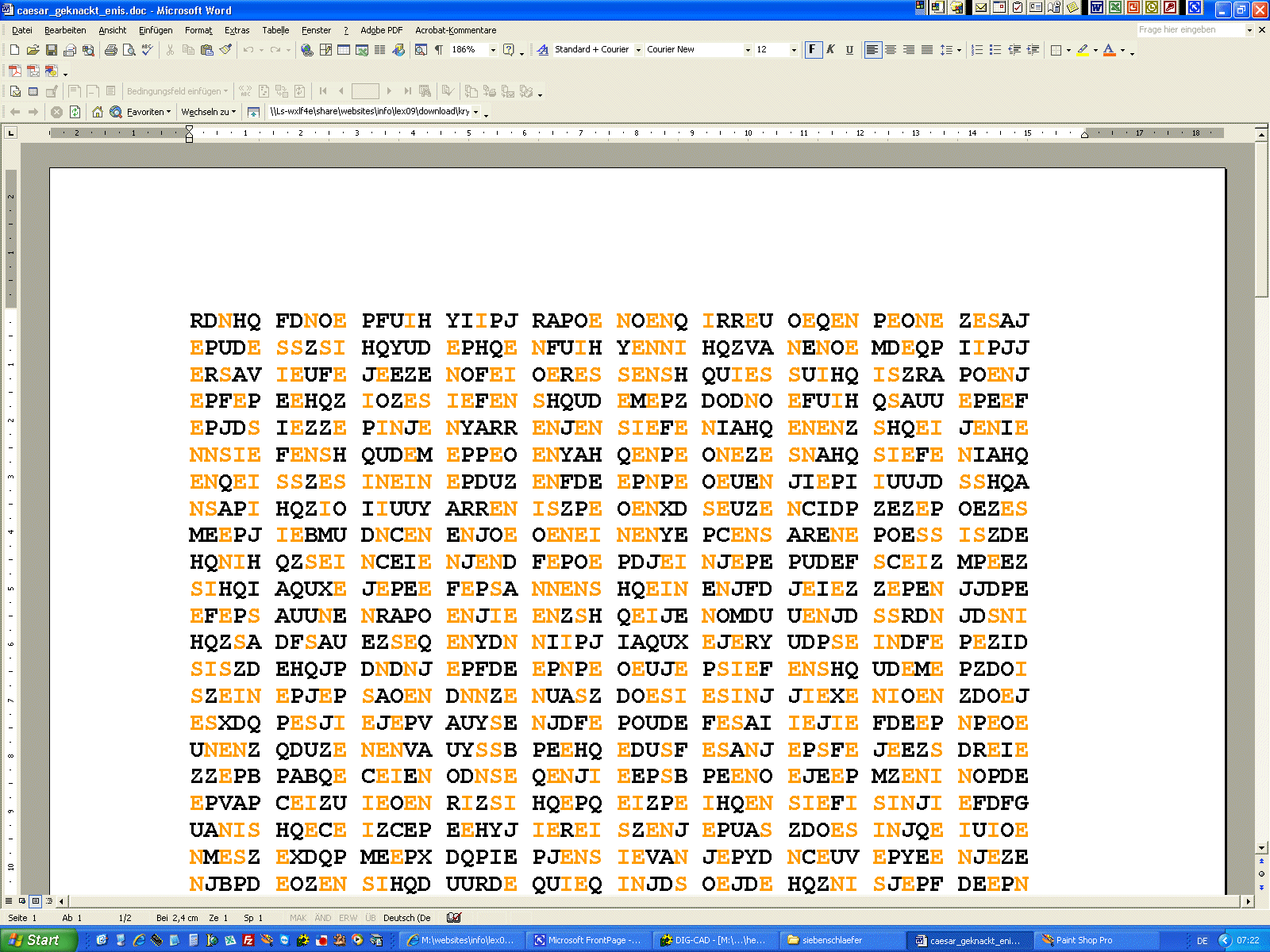Create a new blank document
Screen dimensions: 1270x952
[14, 50]
